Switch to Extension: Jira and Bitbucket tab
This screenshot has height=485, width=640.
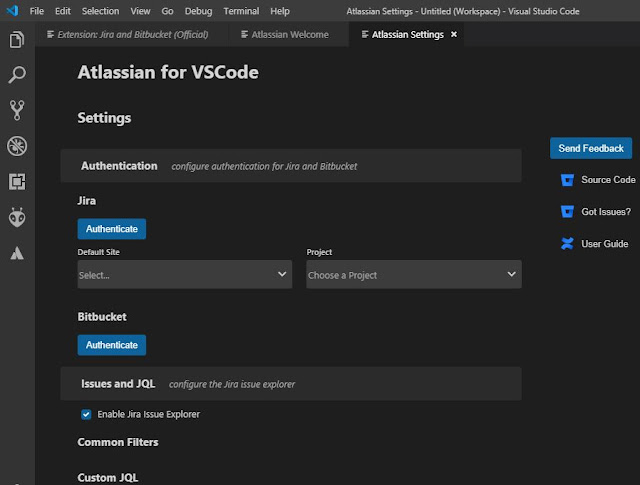pyautogui.click(x=132, y=34)
